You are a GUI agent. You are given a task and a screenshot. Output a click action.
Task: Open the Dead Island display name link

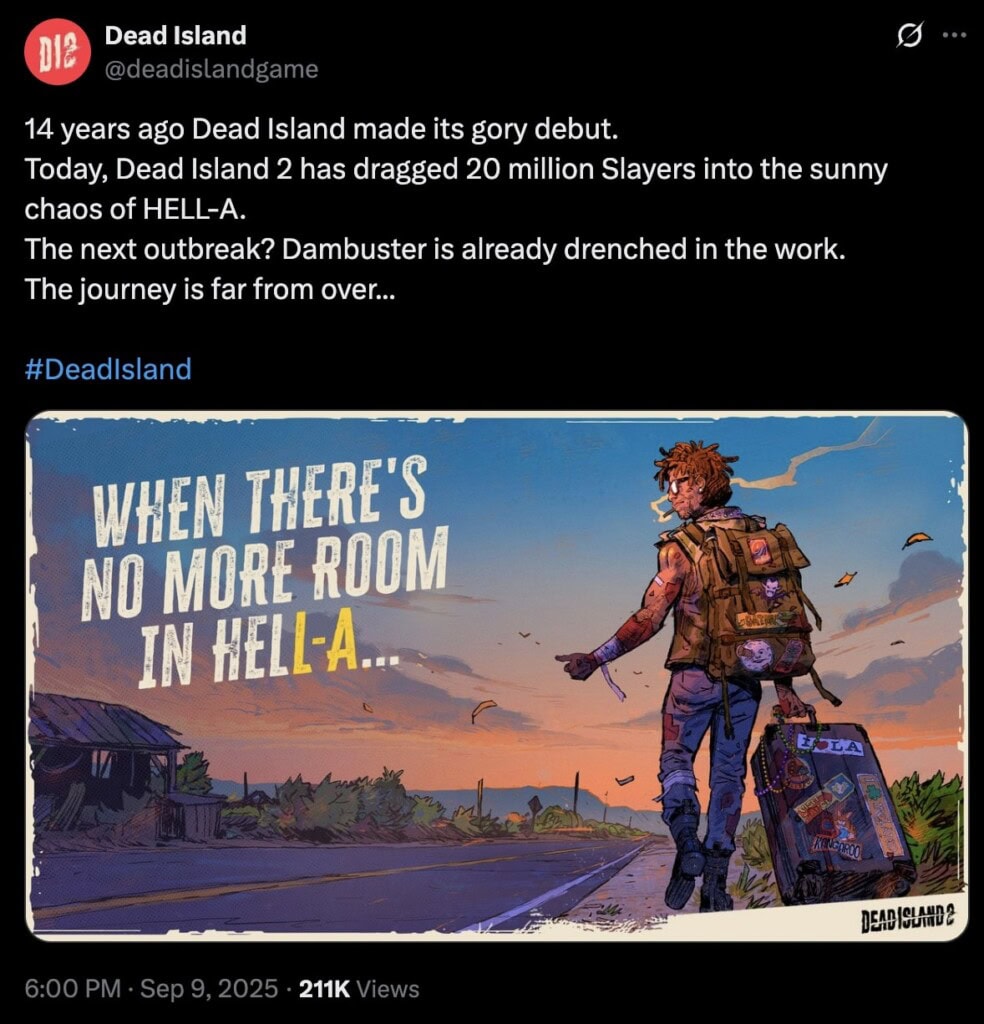(x=176, y=35)
